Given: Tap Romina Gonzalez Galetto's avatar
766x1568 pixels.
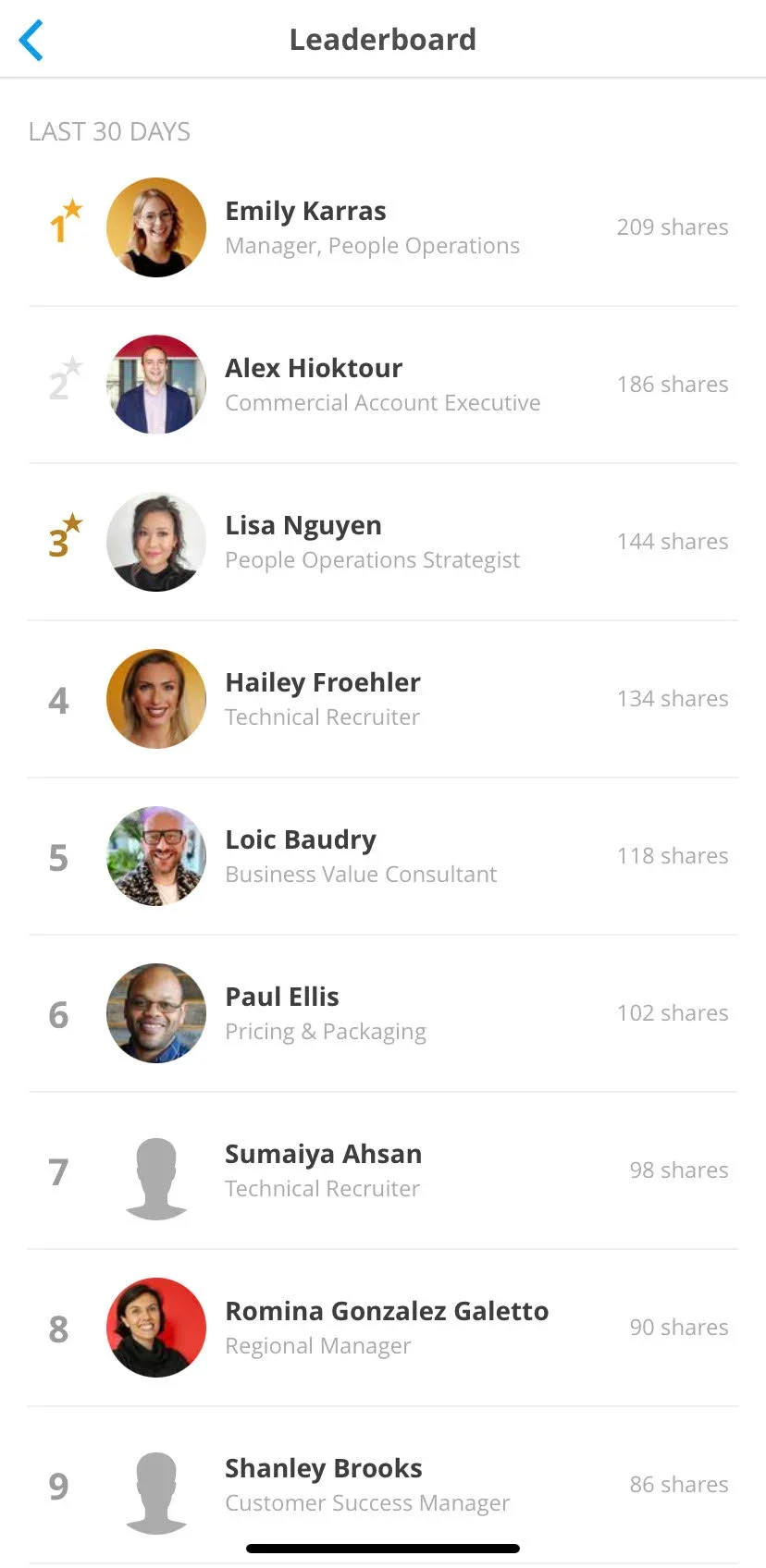Looking at the screenshot, I should click(x=156, y=1328).
